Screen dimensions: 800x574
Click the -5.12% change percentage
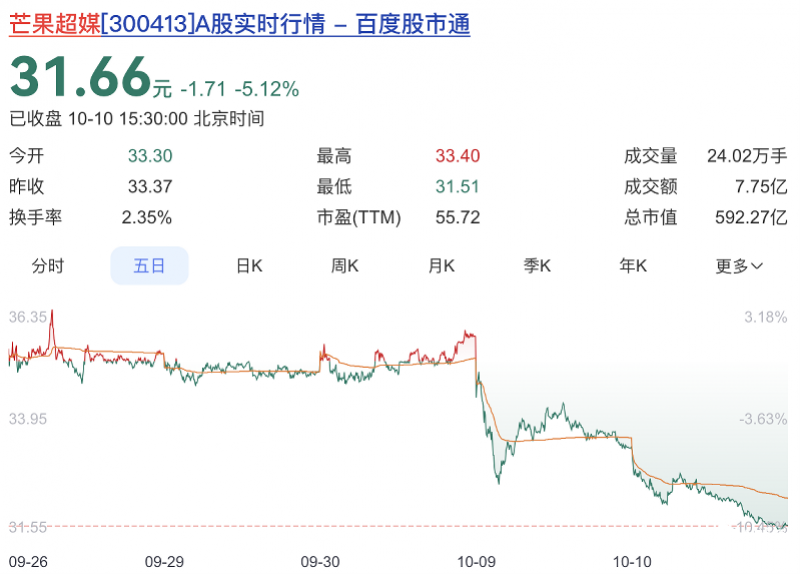click(x=266, y=89)
